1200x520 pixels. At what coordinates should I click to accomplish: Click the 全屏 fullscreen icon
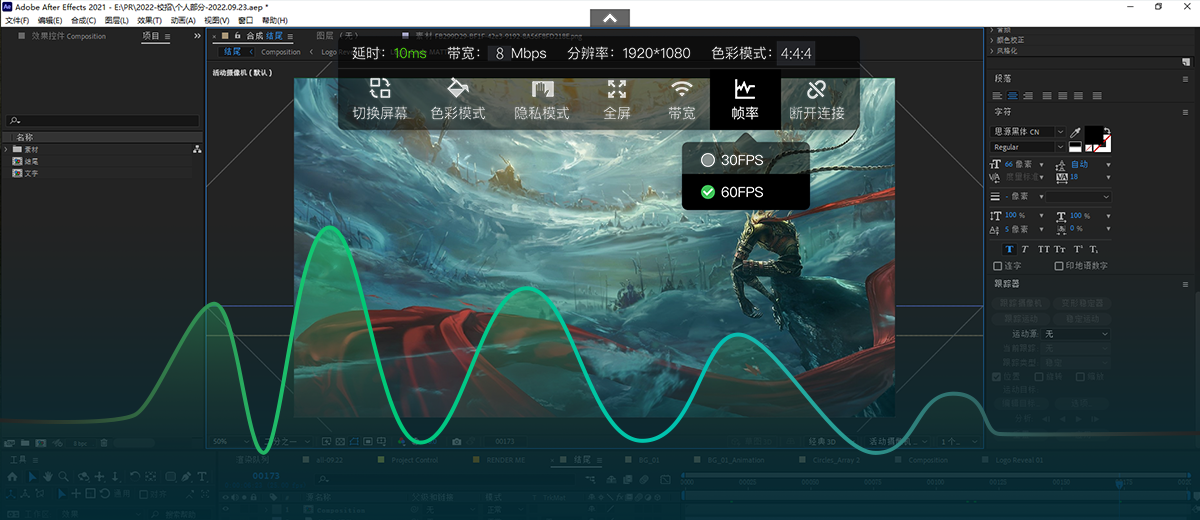pos(617,88)
